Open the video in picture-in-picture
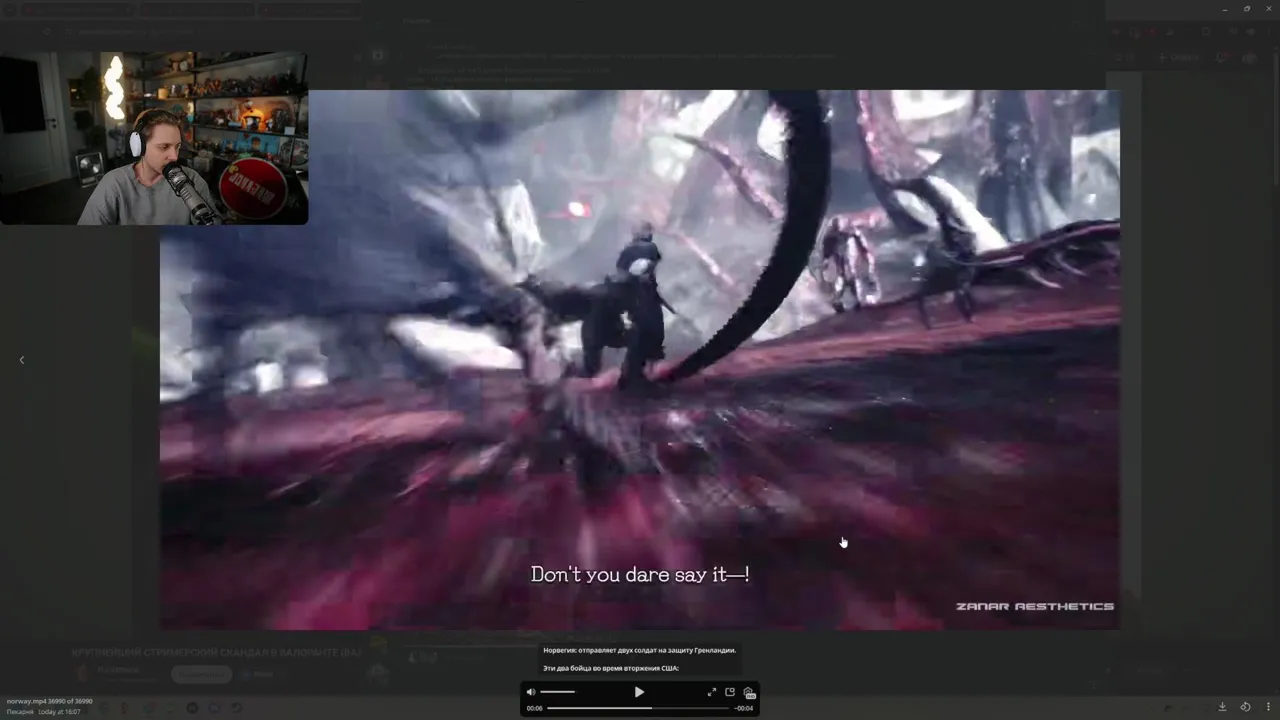Image resolution: width=1280 pixels, height=720 pixels. pos(730,692)
